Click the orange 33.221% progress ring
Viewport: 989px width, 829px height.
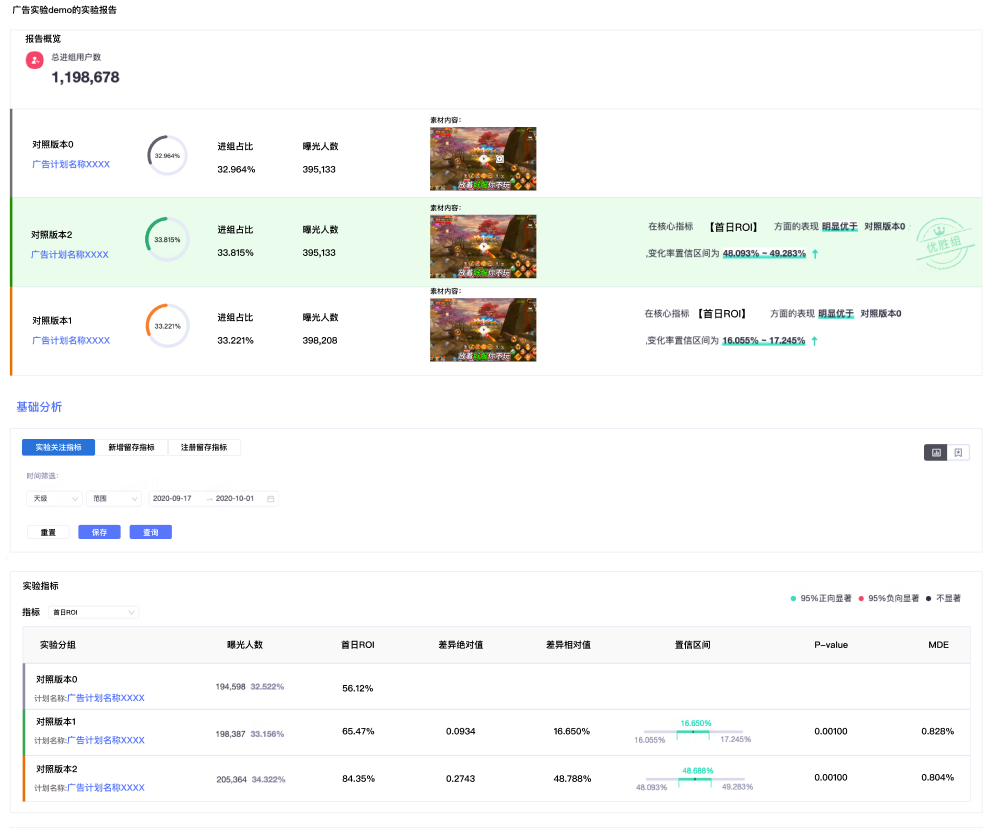tap(167, 326)
